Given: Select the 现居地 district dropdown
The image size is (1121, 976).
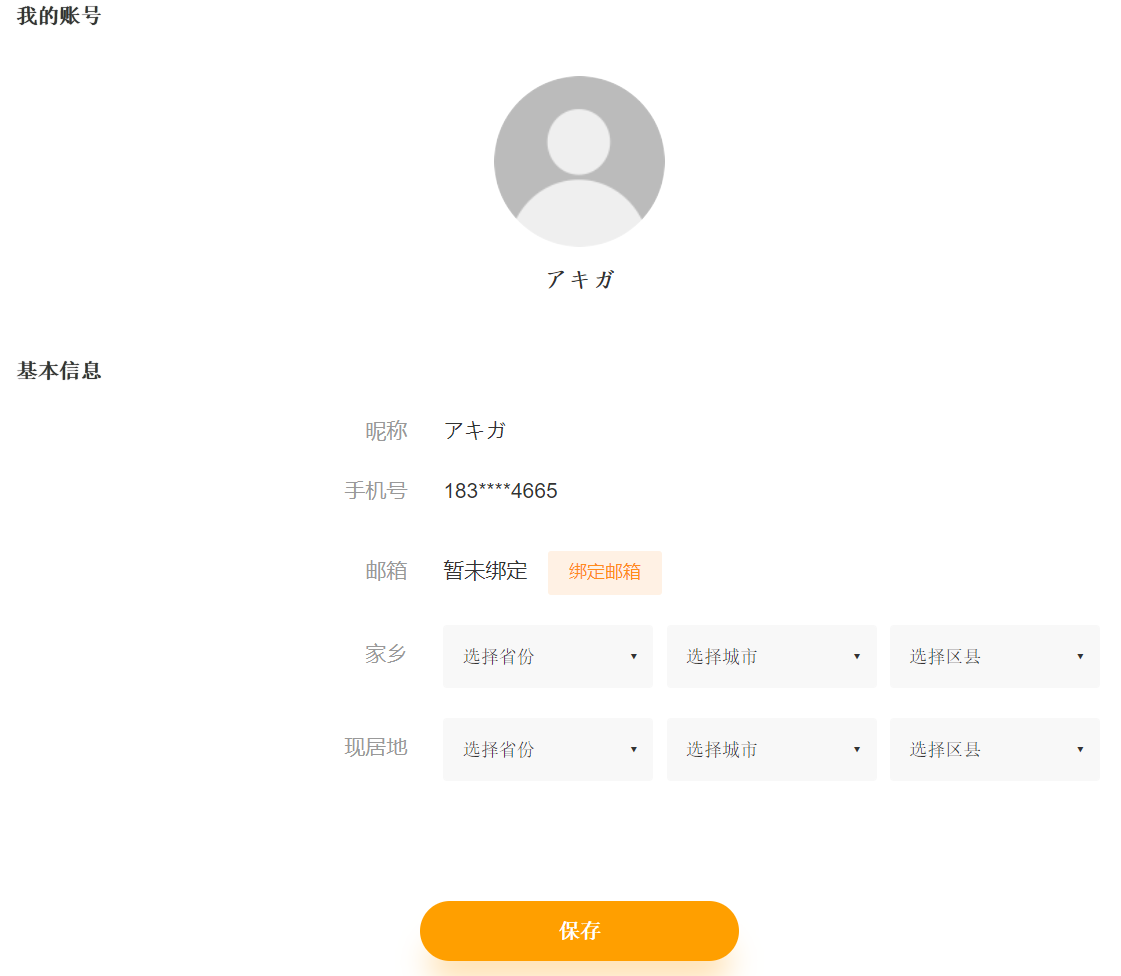Looking at the screenshot, I should click(994, 749).
